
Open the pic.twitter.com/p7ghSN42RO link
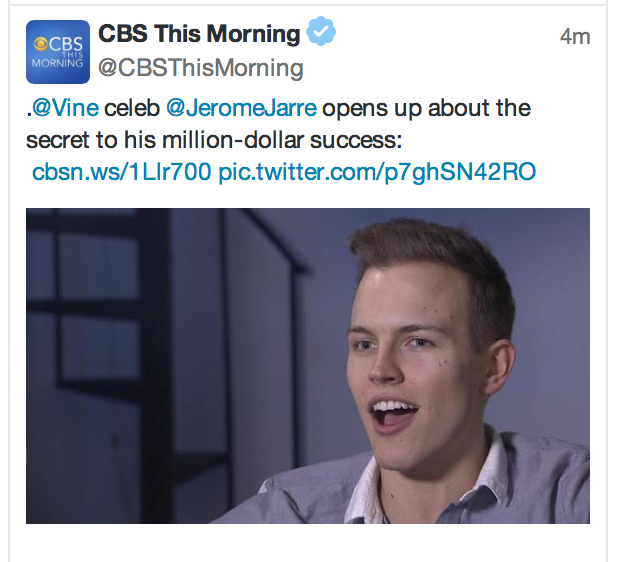coord(377,172)
